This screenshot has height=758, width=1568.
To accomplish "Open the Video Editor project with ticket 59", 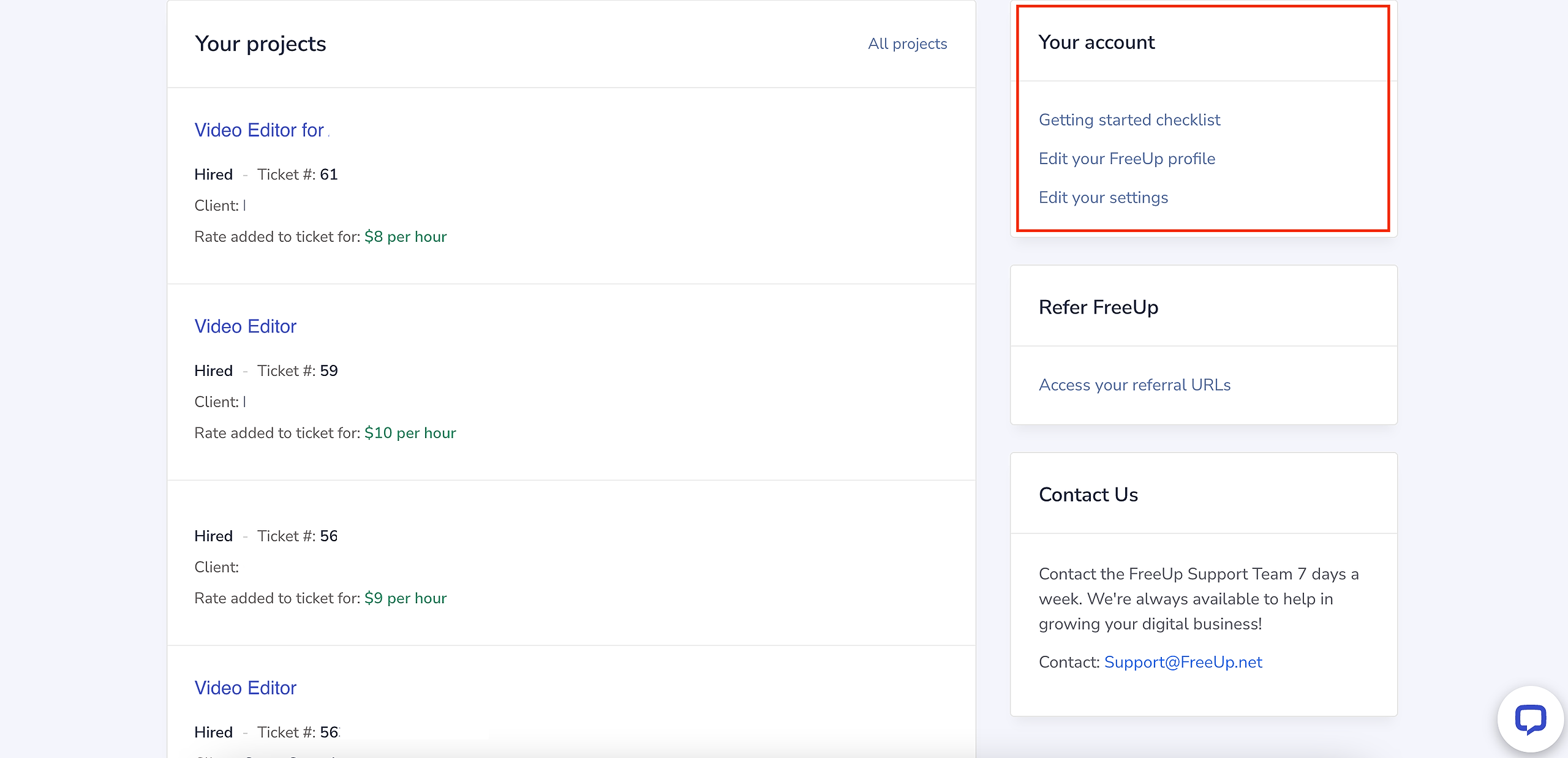I will coord(245,326).
